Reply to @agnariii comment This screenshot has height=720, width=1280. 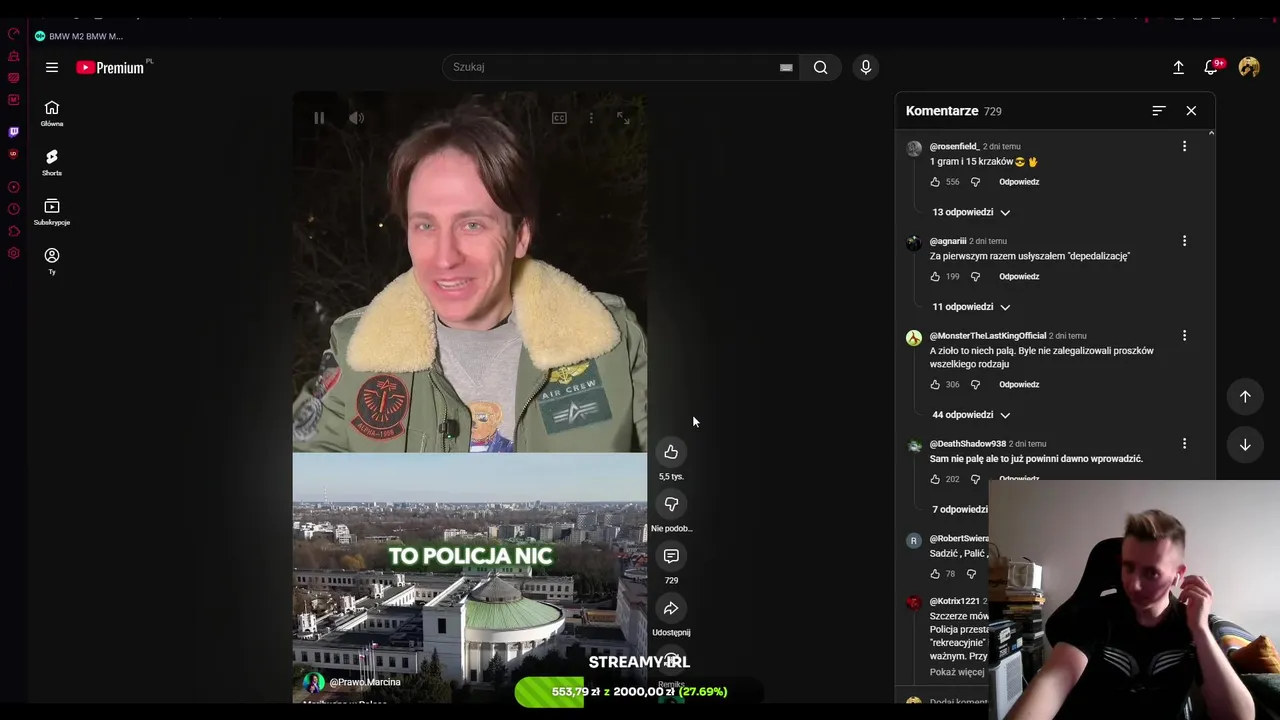(1019, 276)
